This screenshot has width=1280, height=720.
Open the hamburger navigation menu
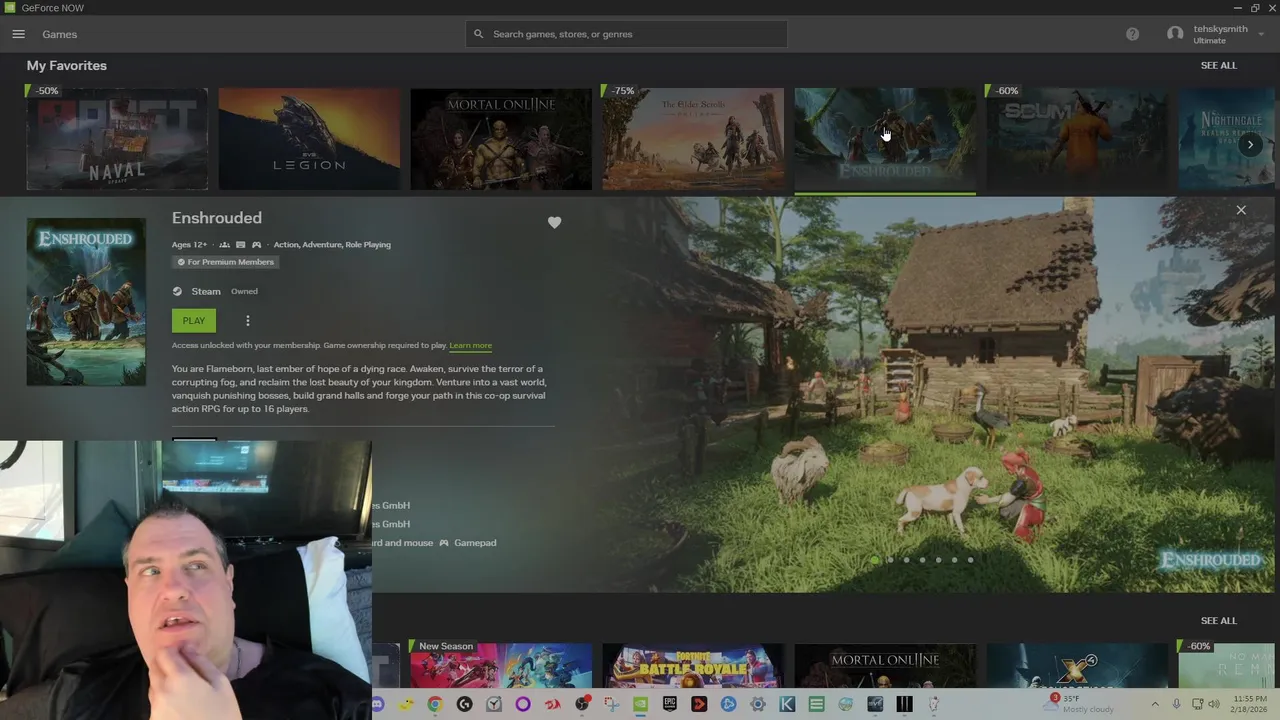click(18, 34)
